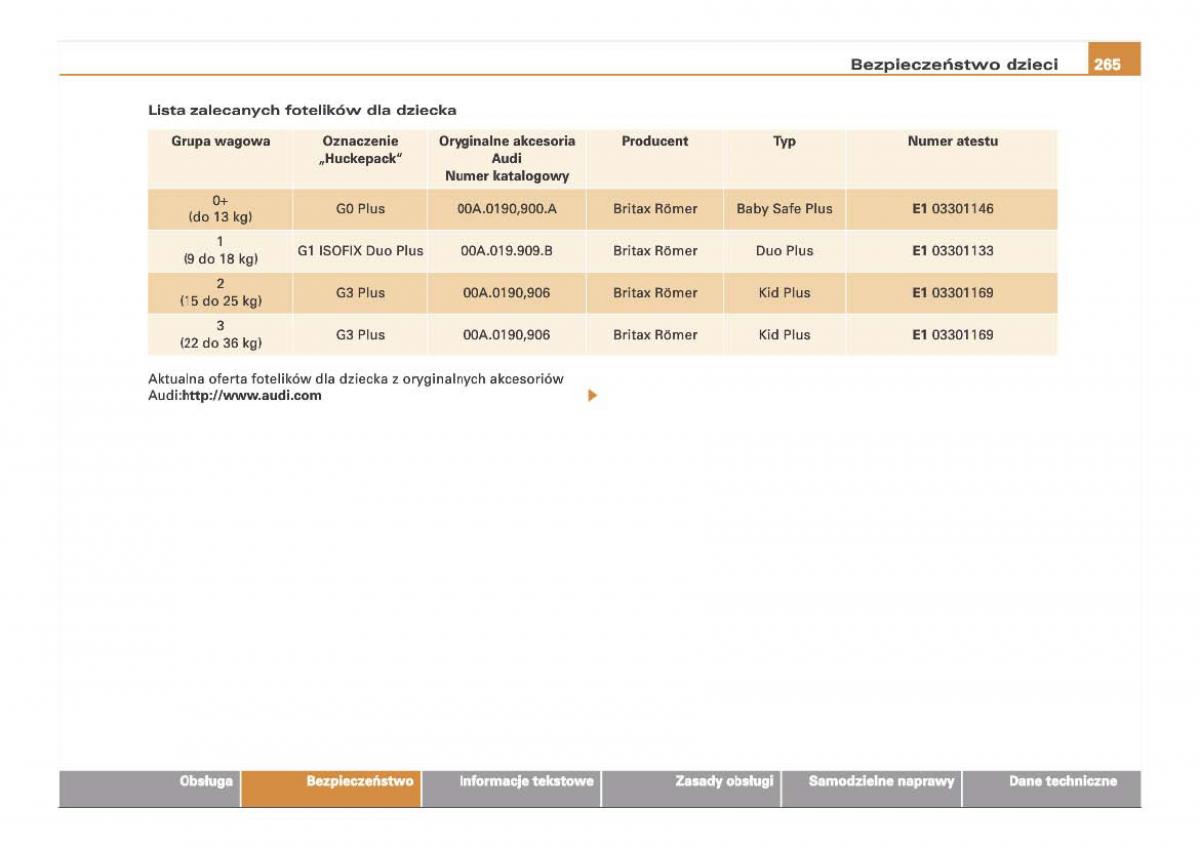1200x848 pixels.
Task: Go to the Zasady obsługi tab
Action: [x=691, y=788]
